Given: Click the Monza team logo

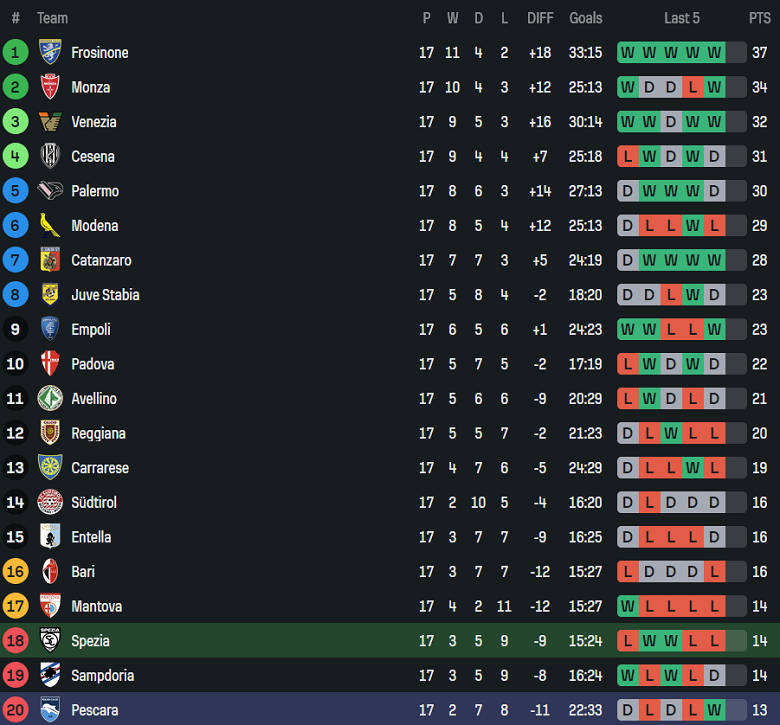Looking at the screenshot, I should (x=50, y=88).
